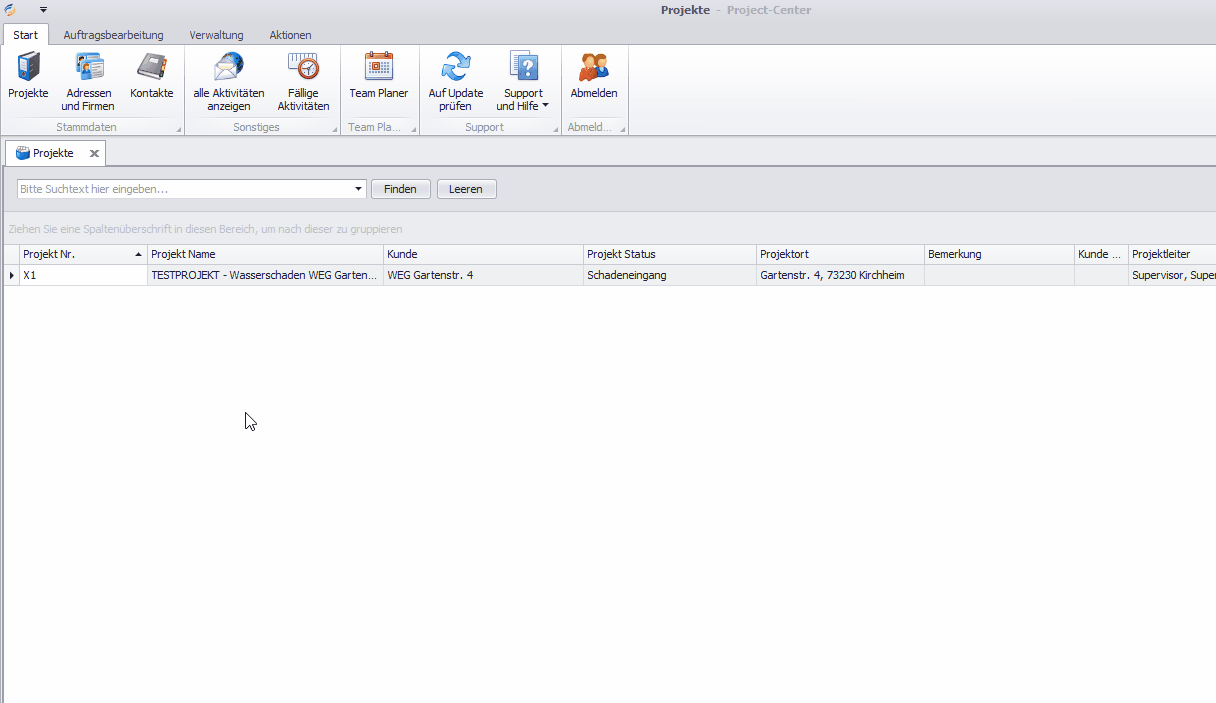Close the Projekte document tab

[94, 153]
